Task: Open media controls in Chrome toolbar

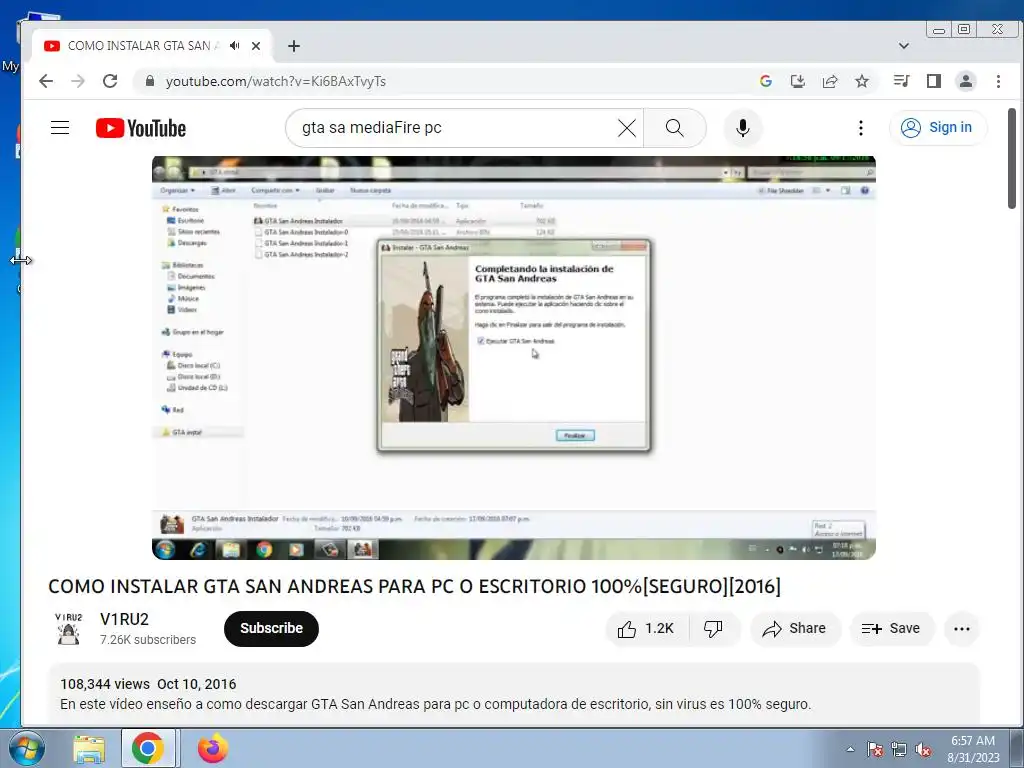Action: pyautogui.click(x=902, y=81)
